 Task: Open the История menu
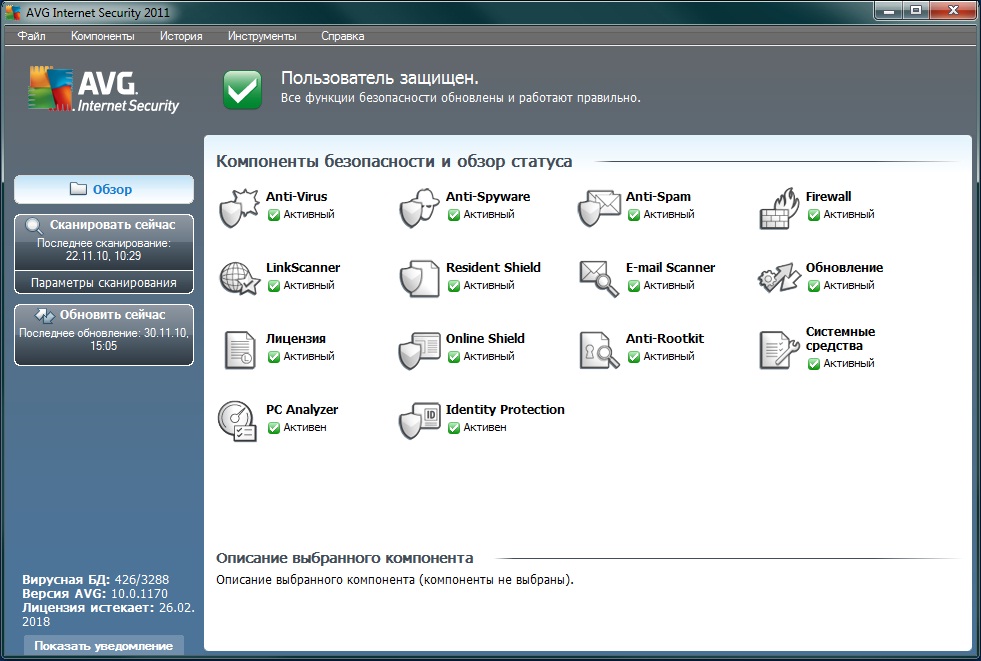pos(181,36)
